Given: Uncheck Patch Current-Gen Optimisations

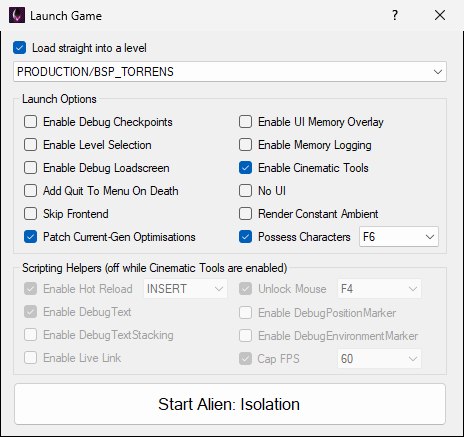Looking at the screenshot, I should pos(30,237).
